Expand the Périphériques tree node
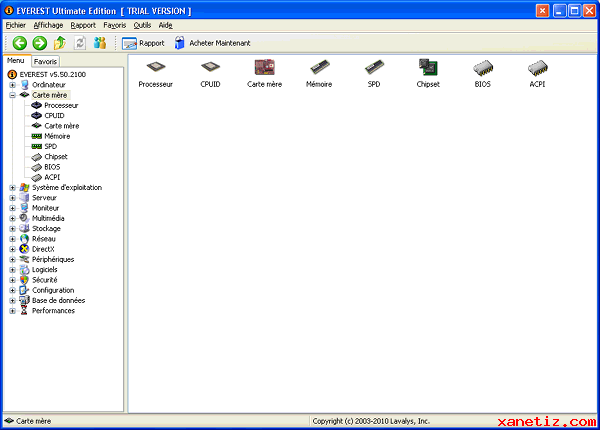 tap(12, 260)
